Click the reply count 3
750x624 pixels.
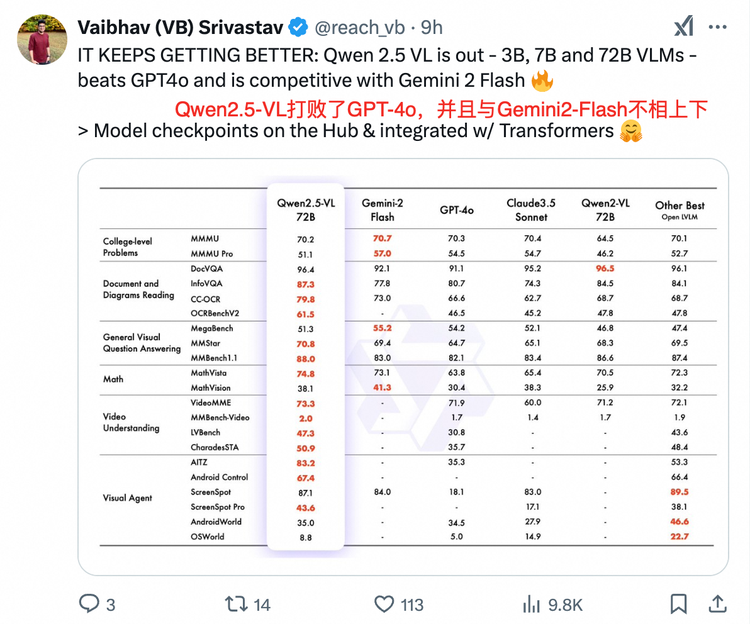110,605
